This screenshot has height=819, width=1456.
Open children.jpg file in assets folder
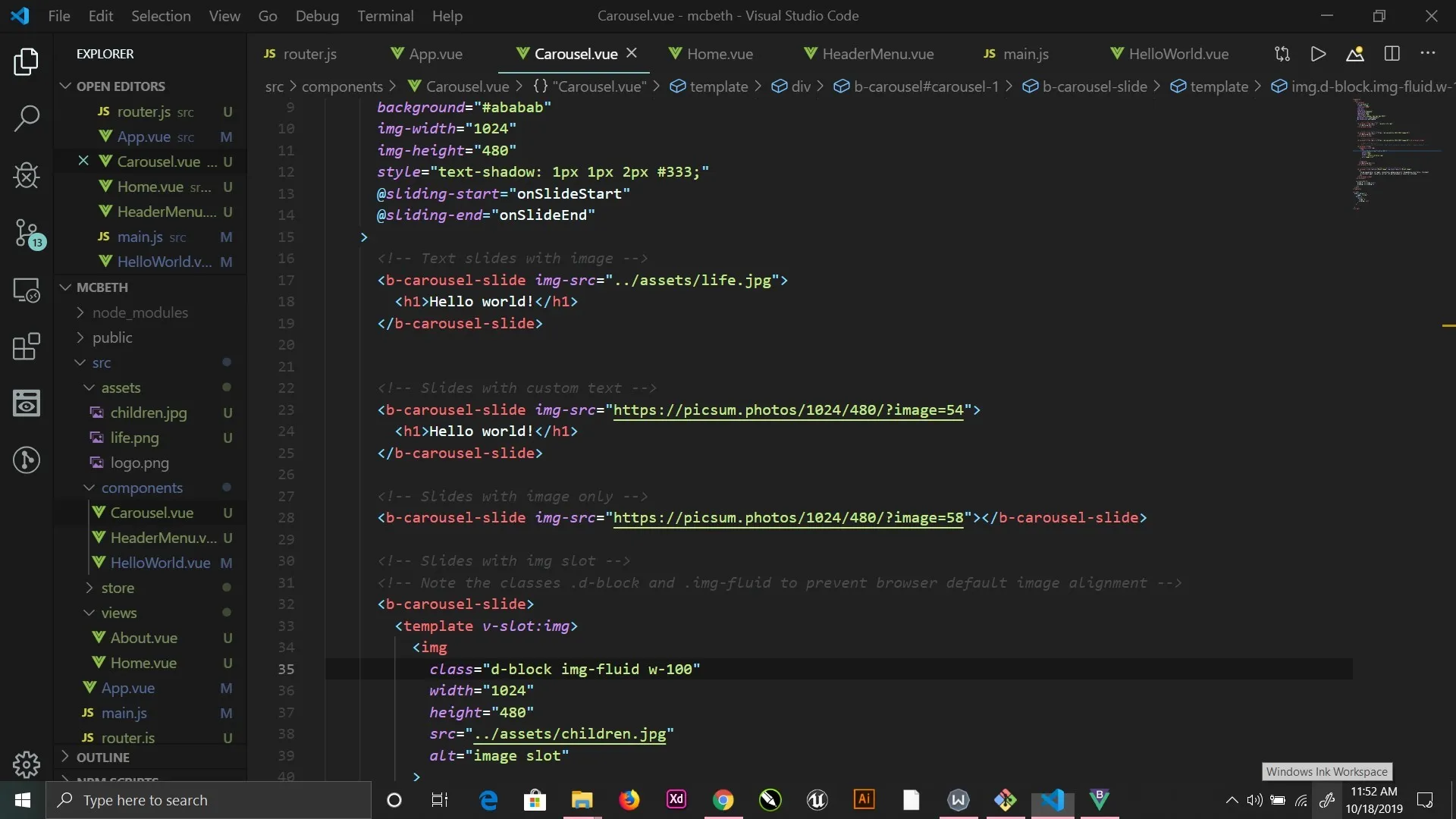pos(148,413)
